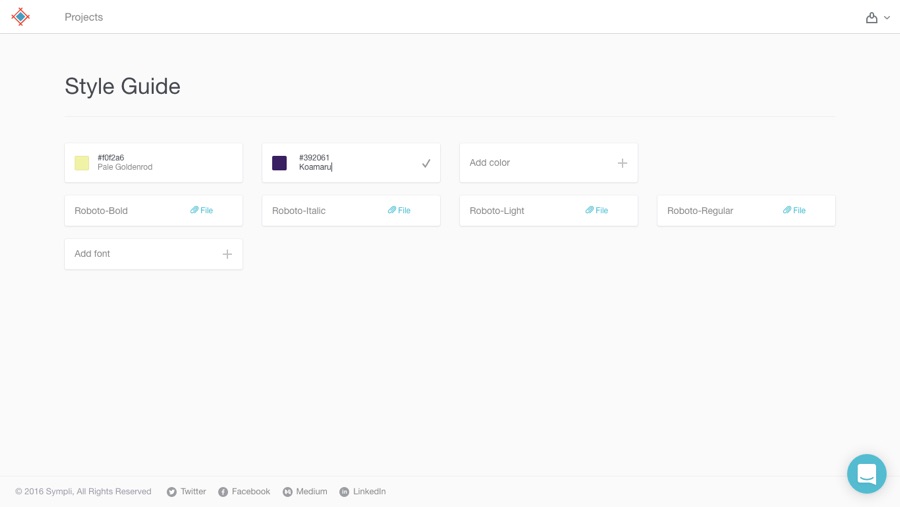Image resolution: width=900 pixels, height=507 pixels.
Task: Click the Add color card
Action: pos(548,163)
